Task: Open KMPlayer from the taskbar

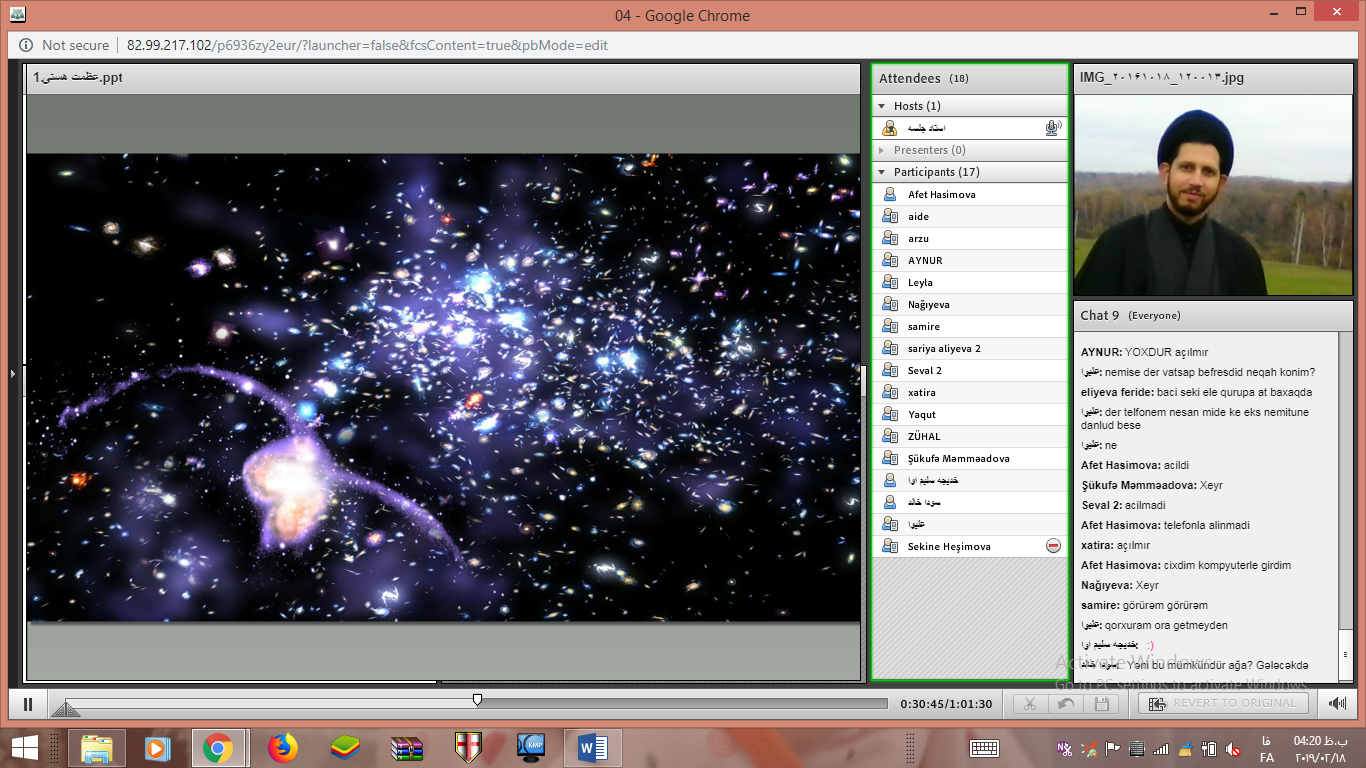Action: click(x=530, y=747)
